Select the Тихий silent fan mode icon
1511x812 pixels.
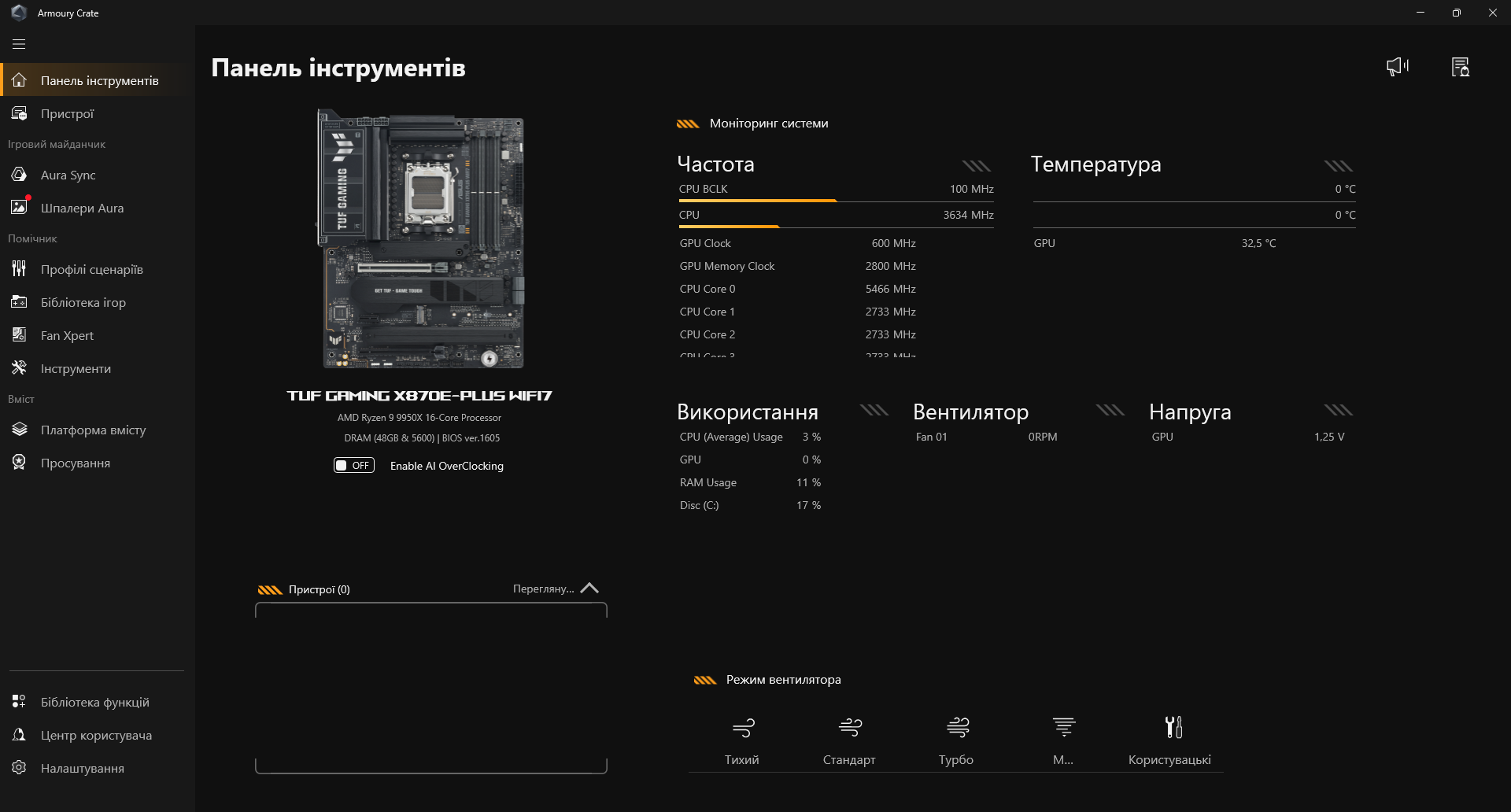743,727
